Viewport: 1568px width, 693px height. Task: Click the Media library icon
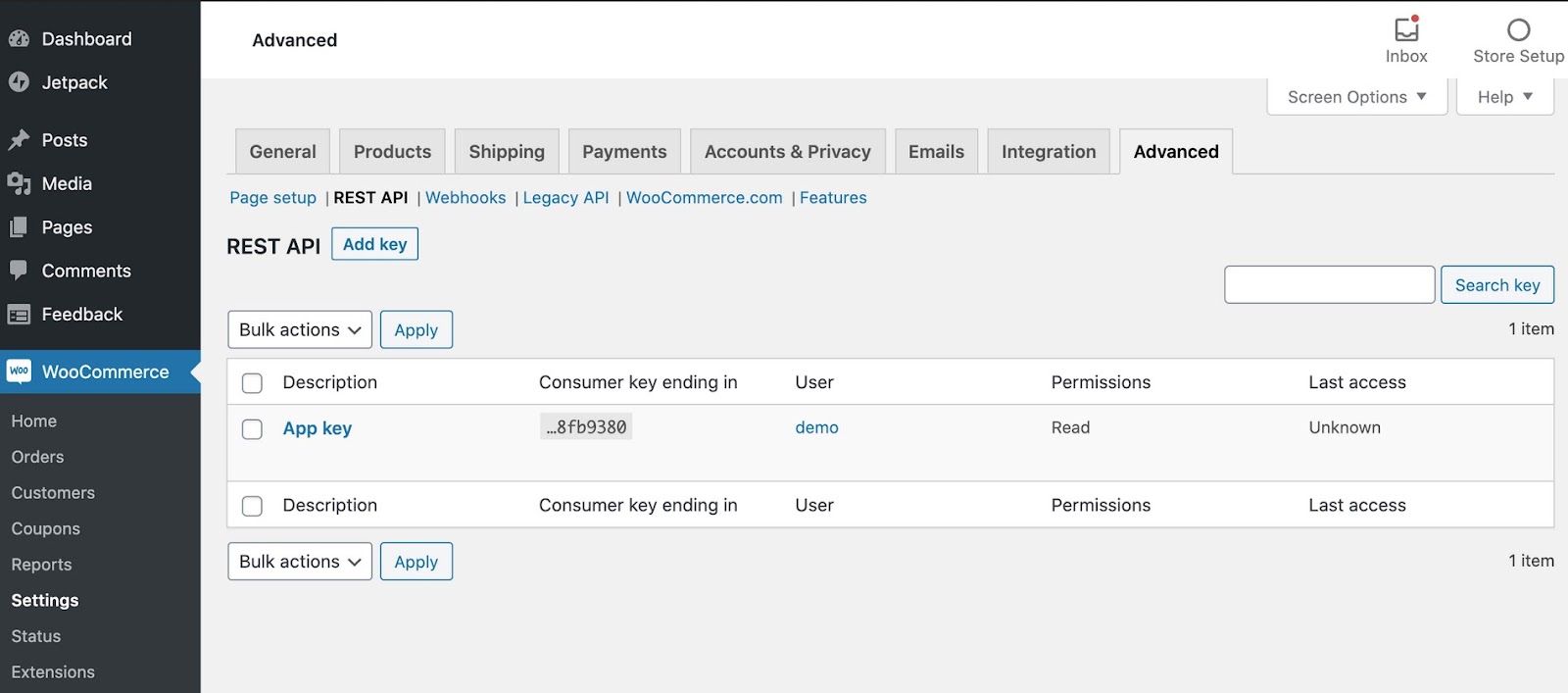pyautogui.click(x=19, y=183)
